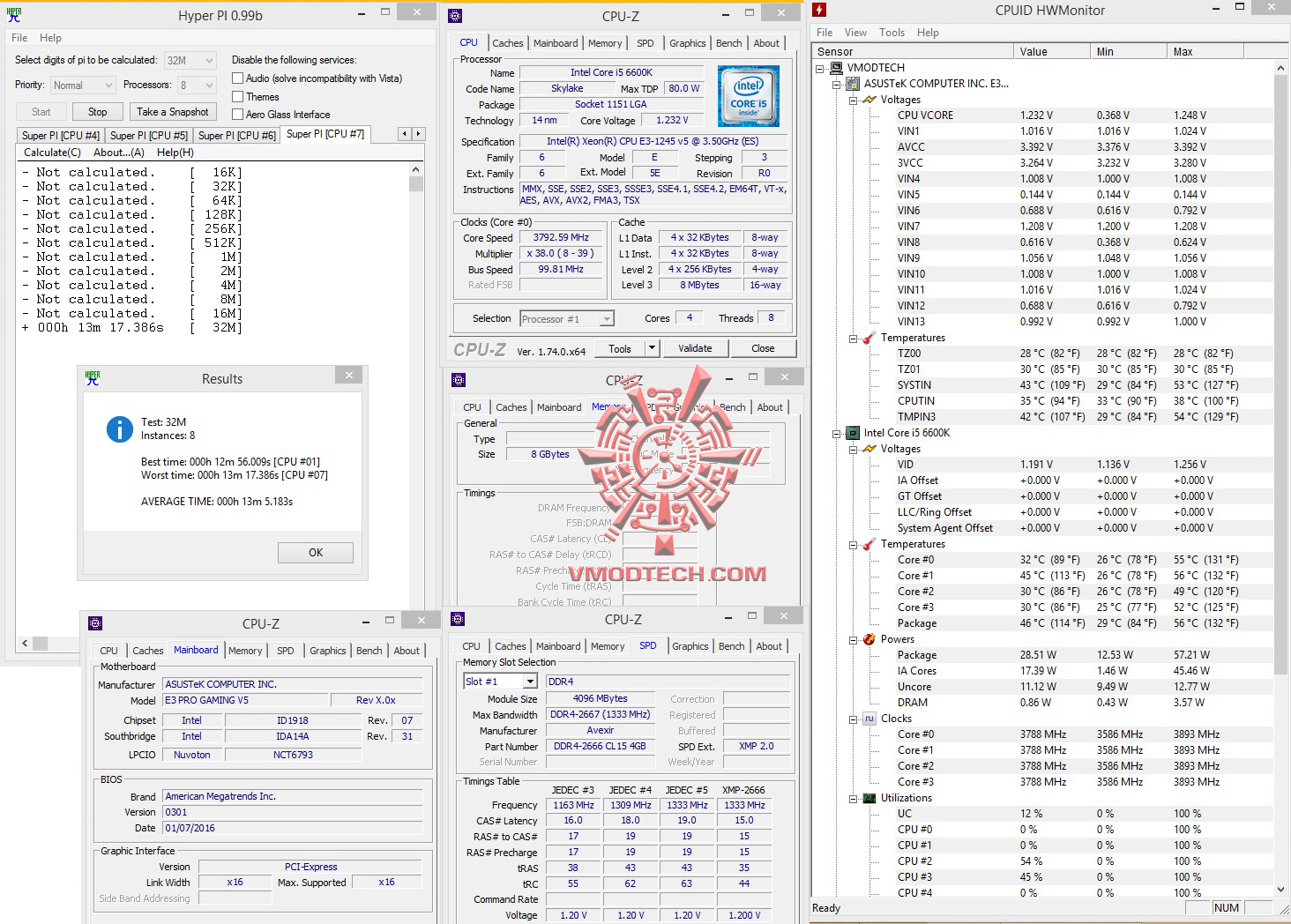Open the Calculate(C) menu in Super PI
This screenshot has height=924, width=1291.
52,153
